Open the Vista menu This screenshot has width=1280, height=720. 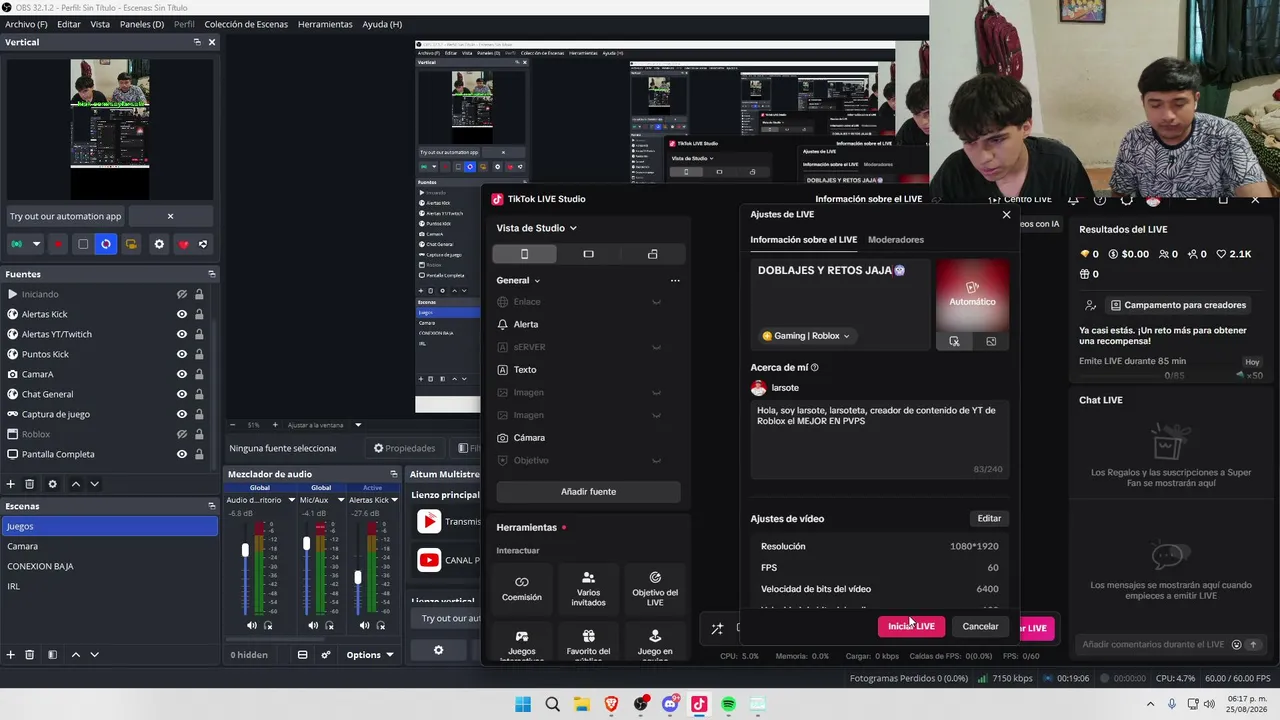point(100,24)
